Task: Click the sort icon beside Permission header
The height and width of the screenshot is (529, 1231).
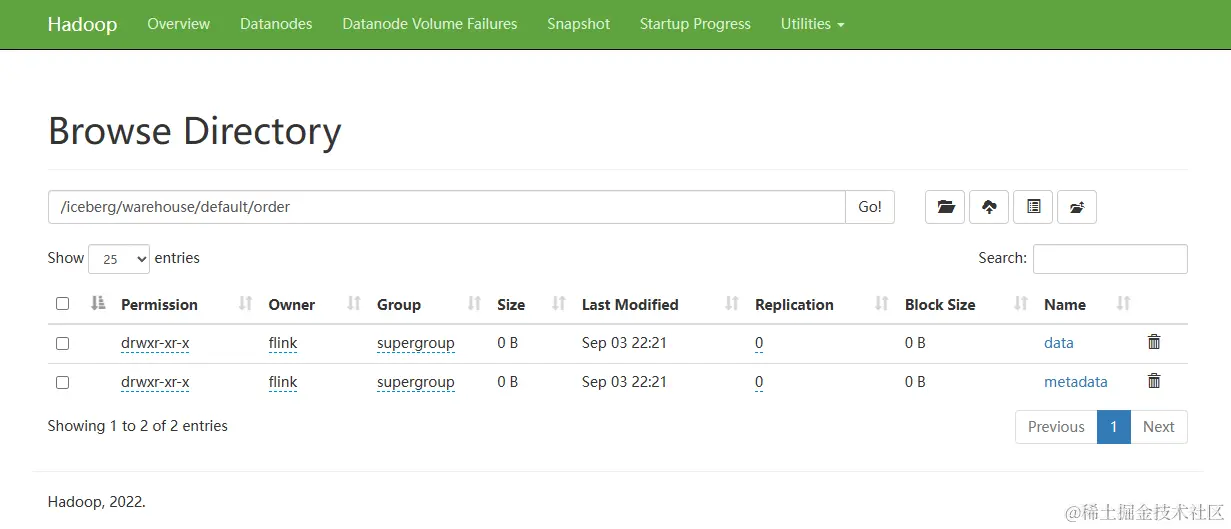Action: point(245,304)
